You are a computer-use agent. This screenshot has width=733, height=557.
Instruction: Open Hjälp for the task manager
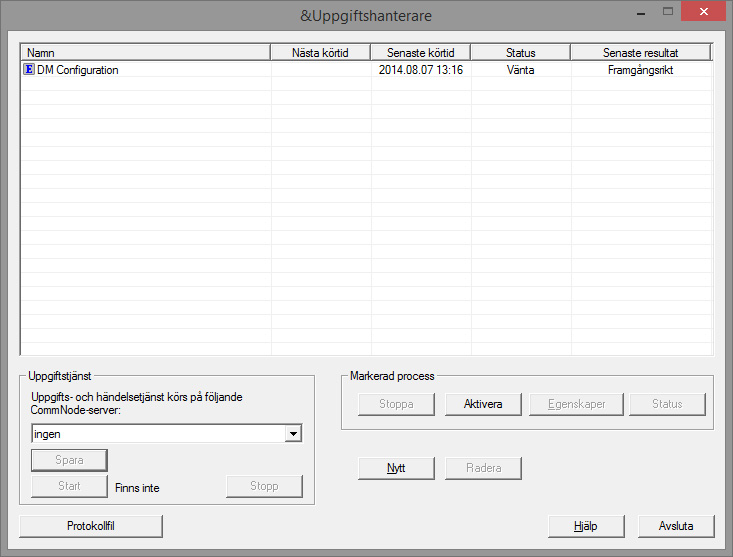coord(586,526)
